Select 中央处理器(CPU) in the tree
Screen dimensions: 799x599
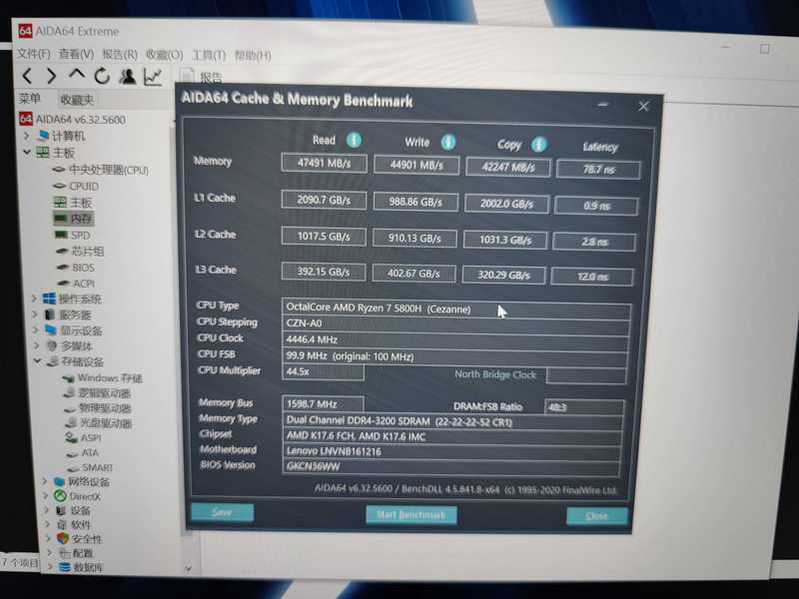109,170
